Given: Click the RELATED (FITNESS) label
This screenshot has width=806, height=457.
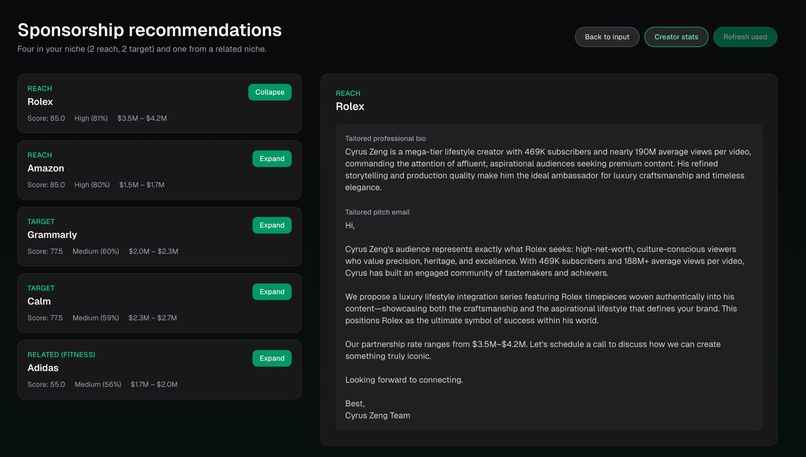Looking at the screenshot, I should [61, 355].
